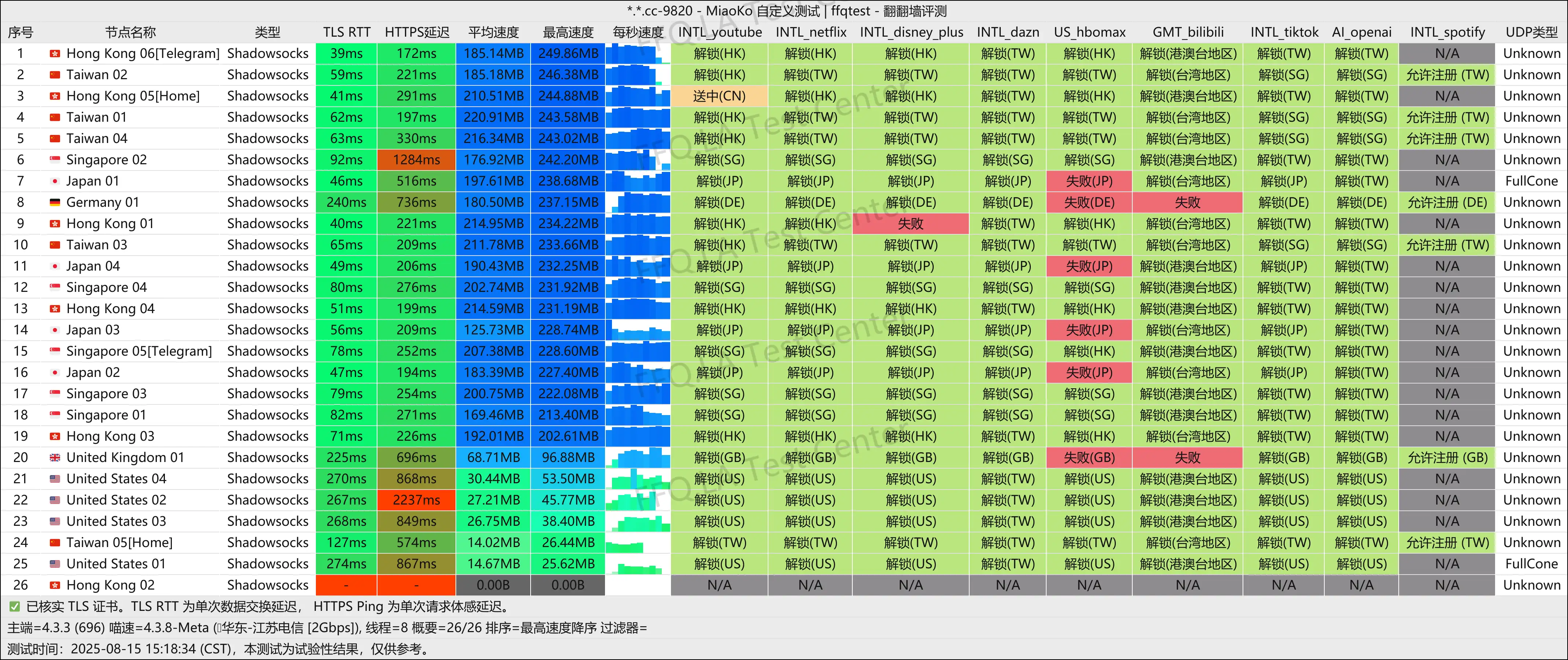Click the flag icon beside Taiwan 03
The image size is (1568, 660).
point(55,245)
